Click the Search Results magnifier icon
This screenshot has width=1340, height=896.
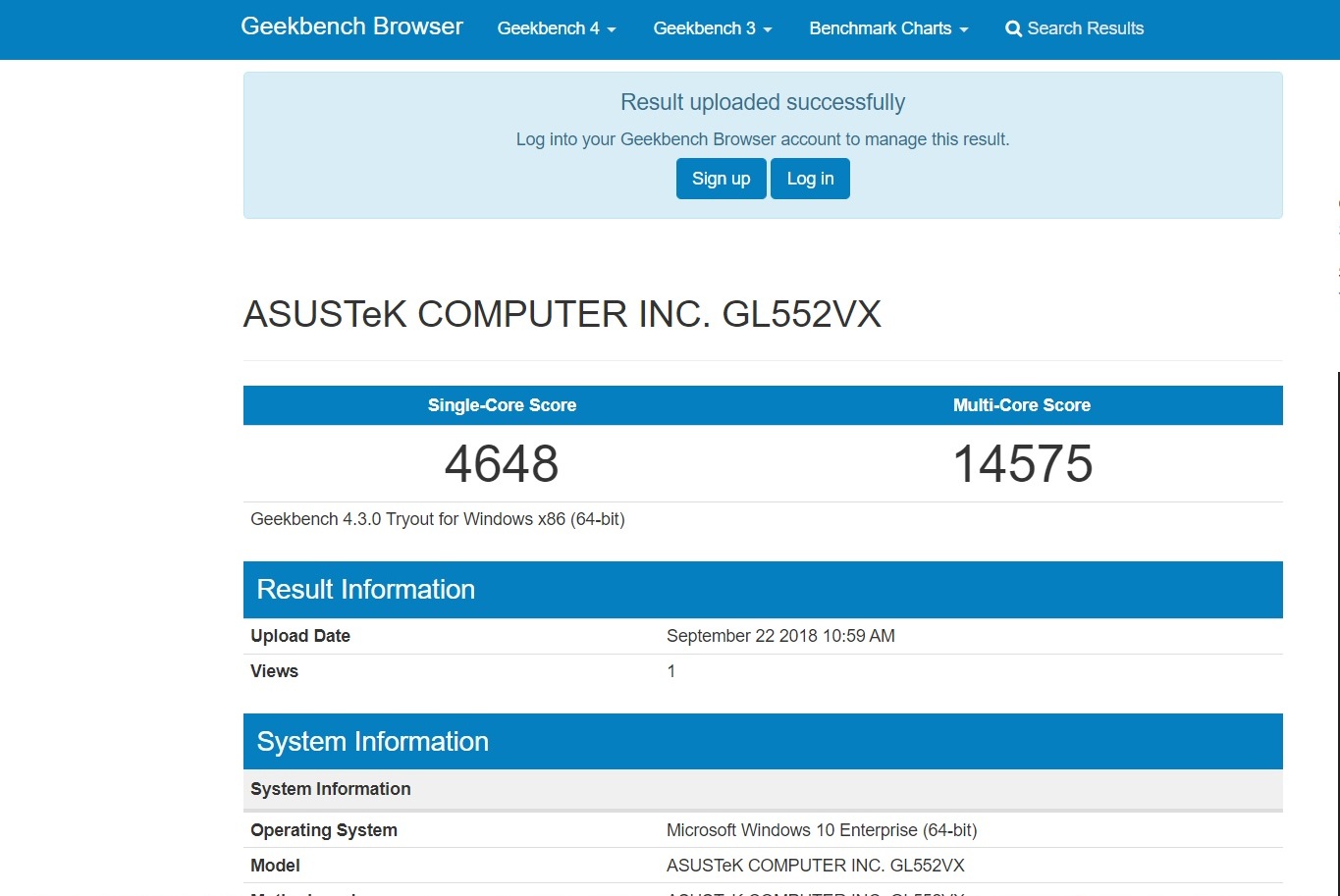[x=1014, y=29]
